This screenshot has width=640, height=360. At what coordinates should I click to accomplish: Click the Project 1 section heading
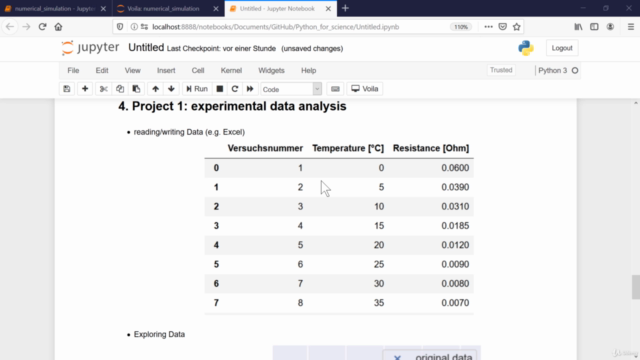pos(232,106)
